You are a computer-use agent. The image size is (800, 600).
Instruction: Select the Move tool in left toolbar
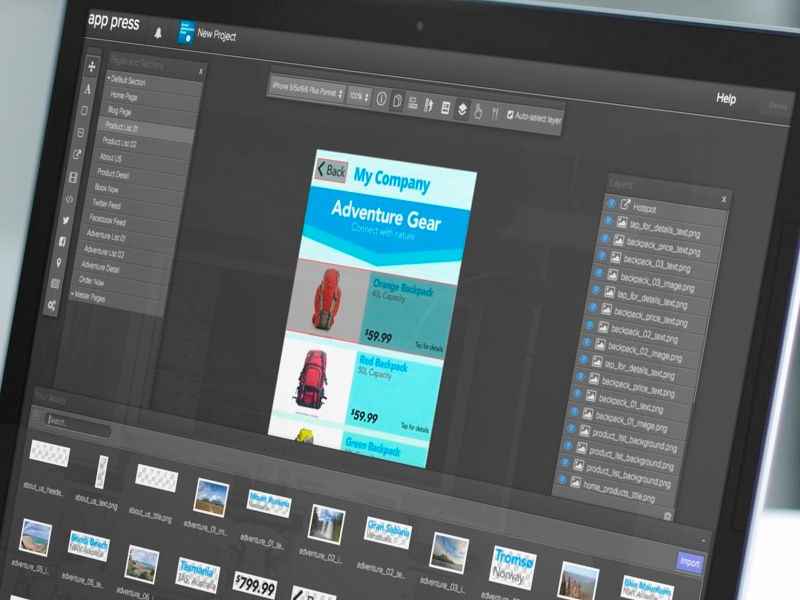[91, 67]
